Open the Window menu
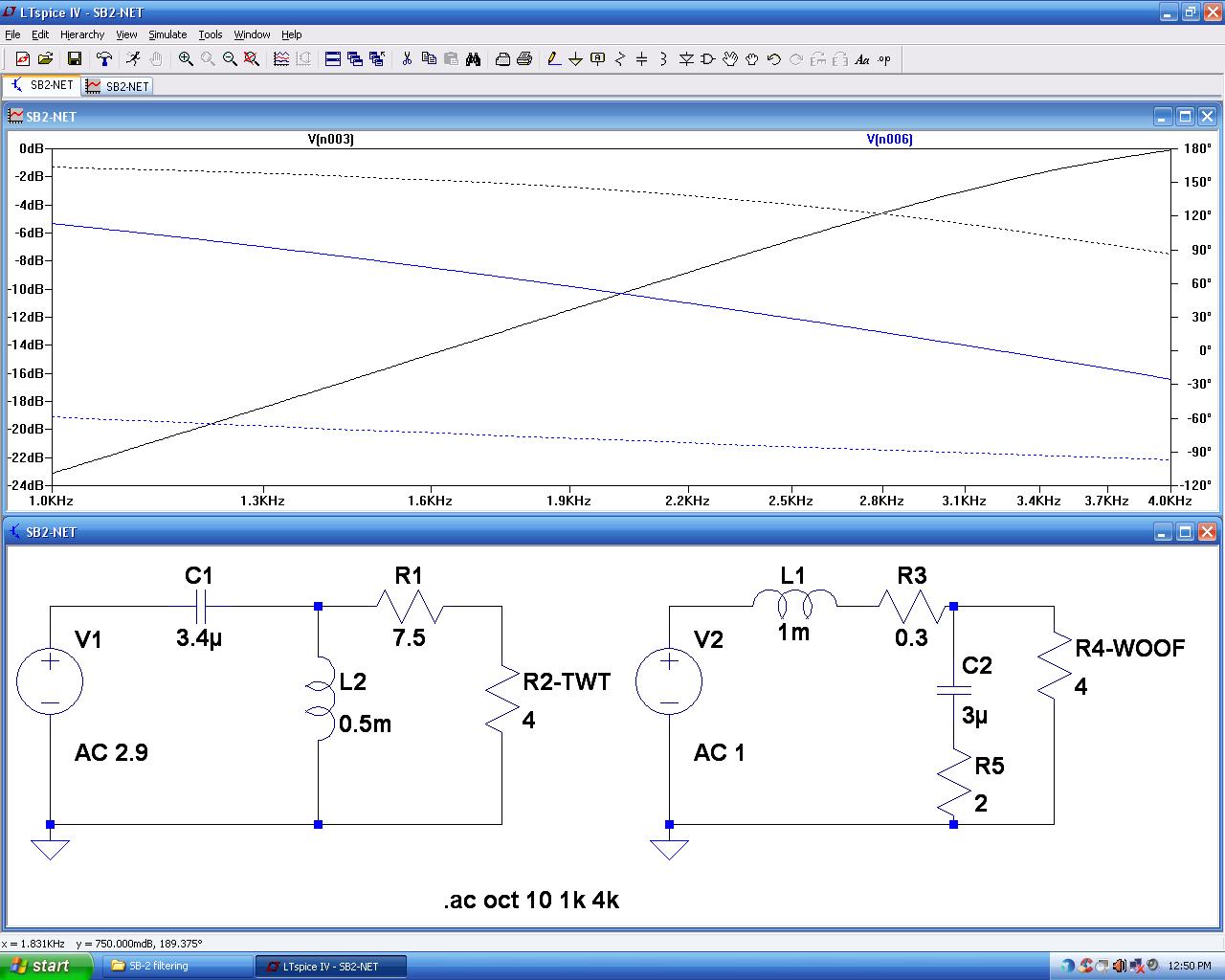The image size is (1225, 980). point(253,34)
